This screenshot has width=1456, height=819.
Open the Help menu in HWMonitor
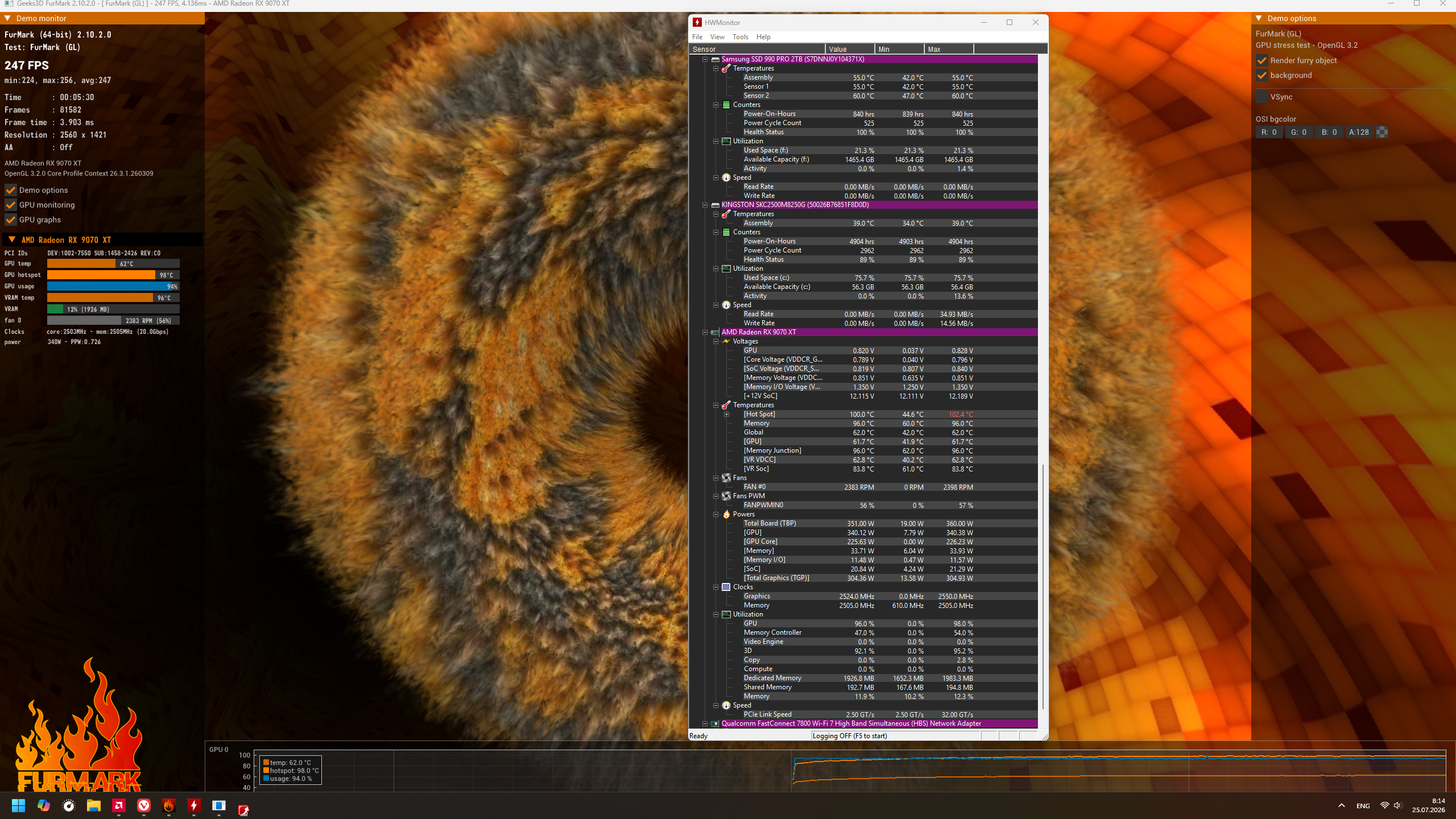point(763,37)
